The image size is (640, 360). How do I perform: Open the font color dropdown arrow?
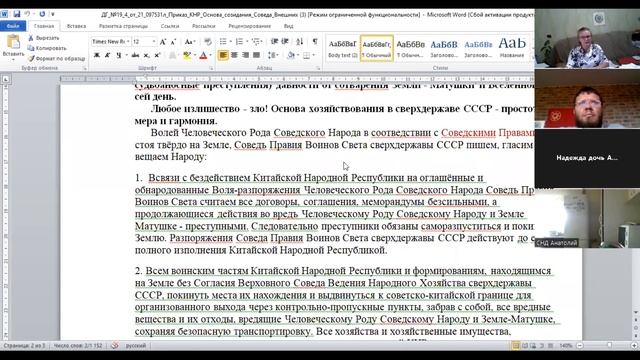pyautogui.click(x=211, y=55)
